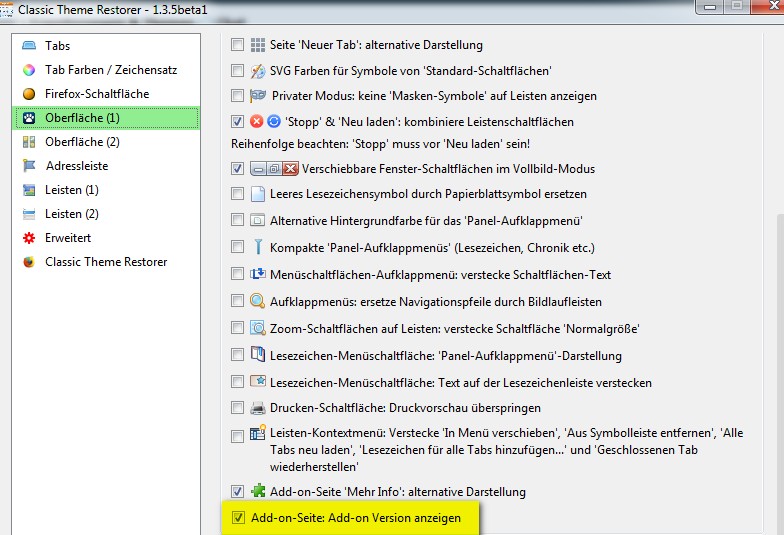Viewport: 784px width, 535px height.
Task: Check Alternative Hintergrundfarbe checkbox
Action: coord(238,220)
